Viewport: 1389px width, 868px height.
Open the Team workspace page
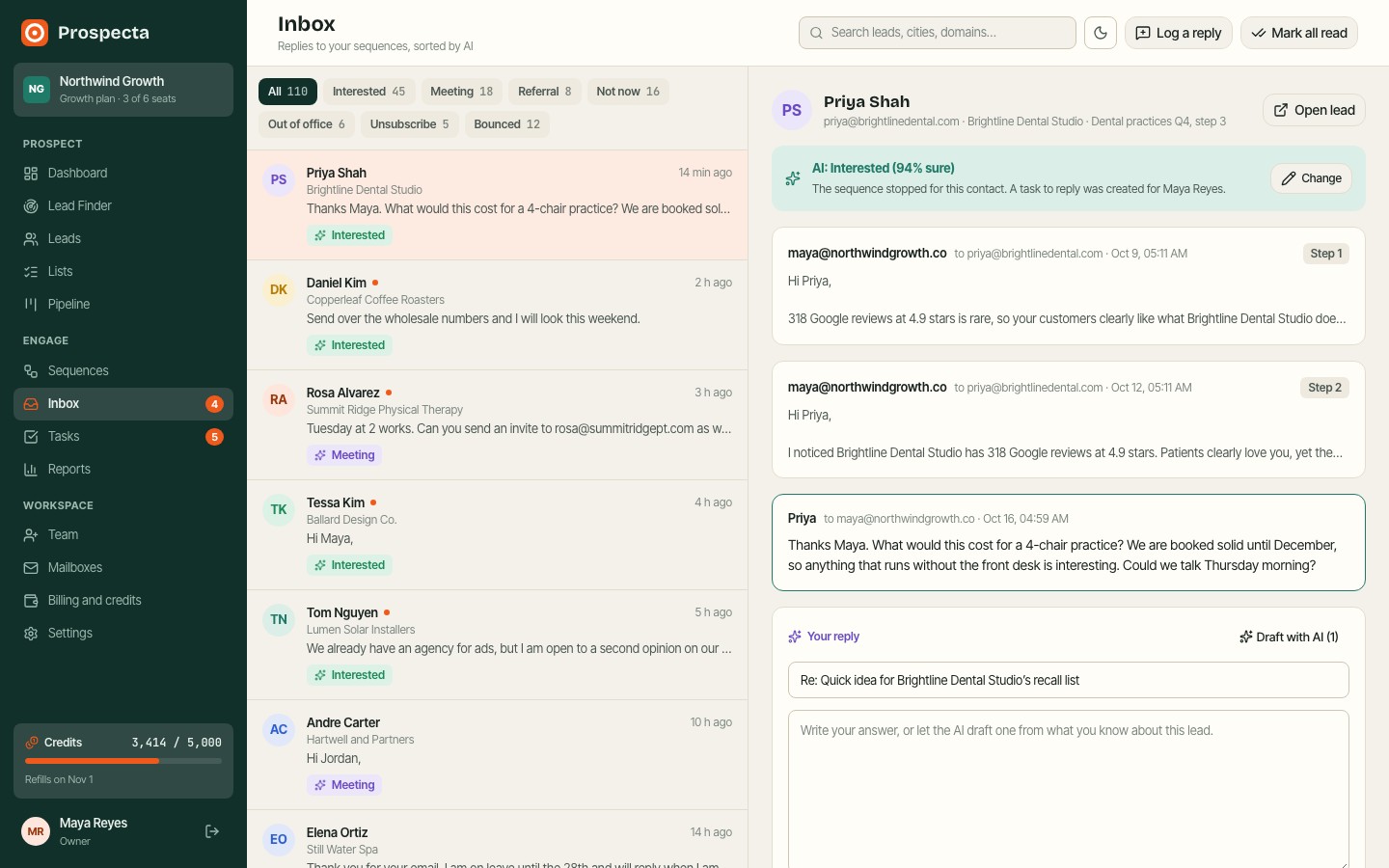click(x=123, y=535)
